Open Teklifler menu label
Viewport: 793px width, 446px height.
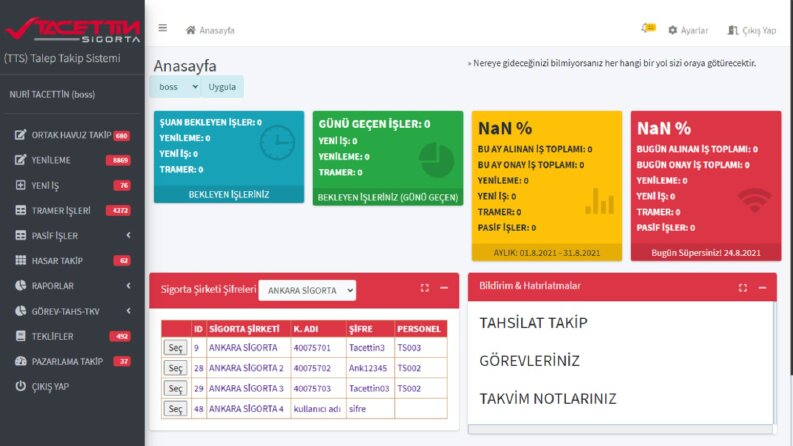tap(53, 336)
